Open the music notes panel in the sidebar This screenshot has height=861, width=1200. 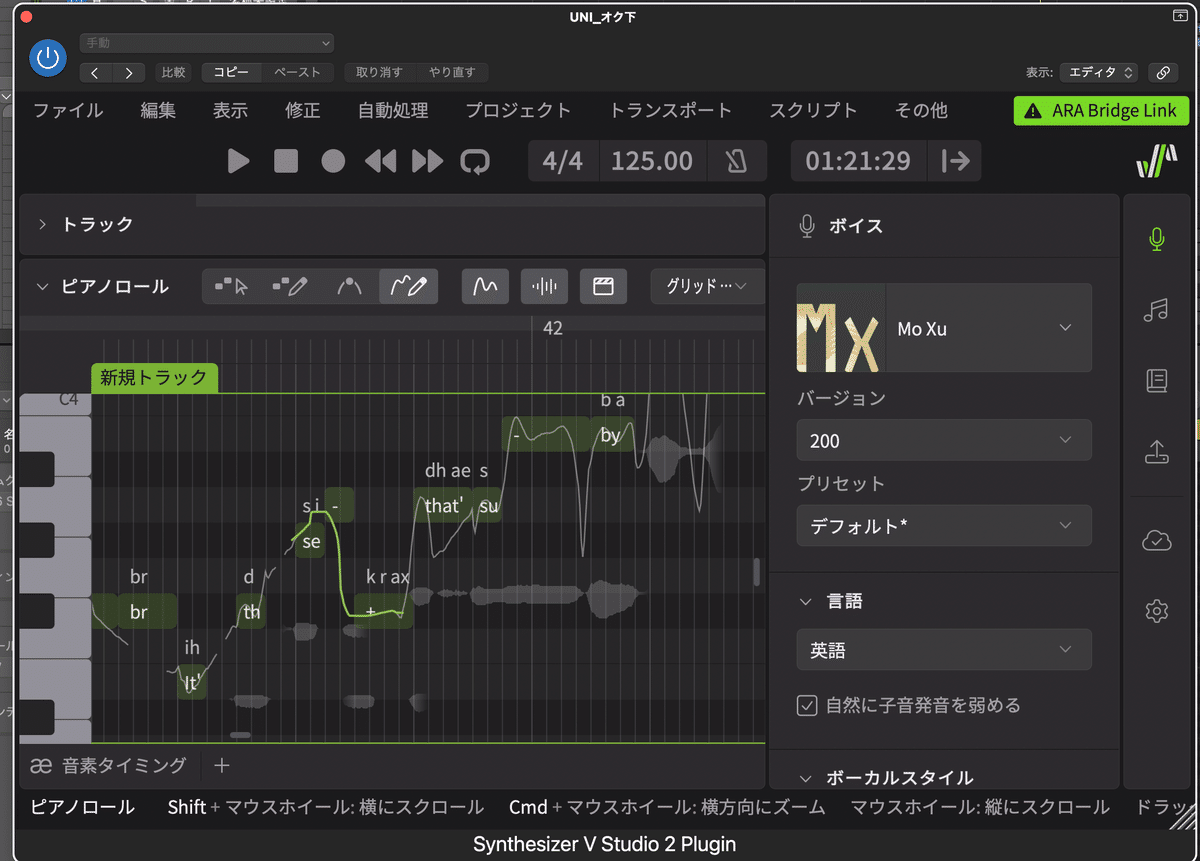pos(1156,310)
